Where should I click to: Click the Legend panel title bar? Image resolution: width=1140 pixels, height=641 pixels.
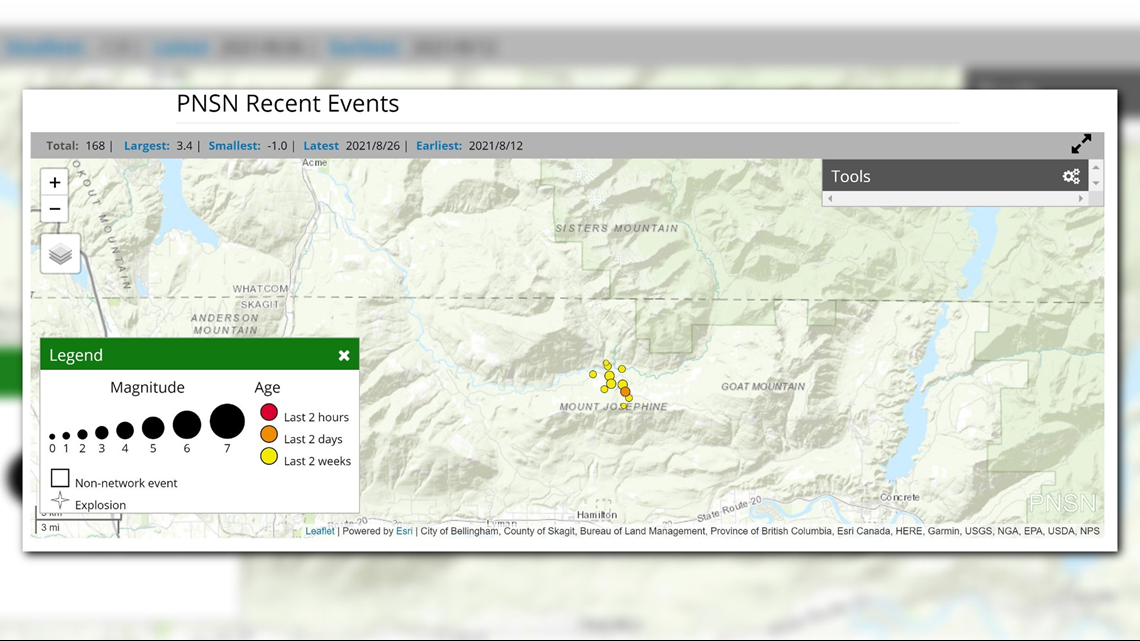pyautogui.click(x=200, y=355)
